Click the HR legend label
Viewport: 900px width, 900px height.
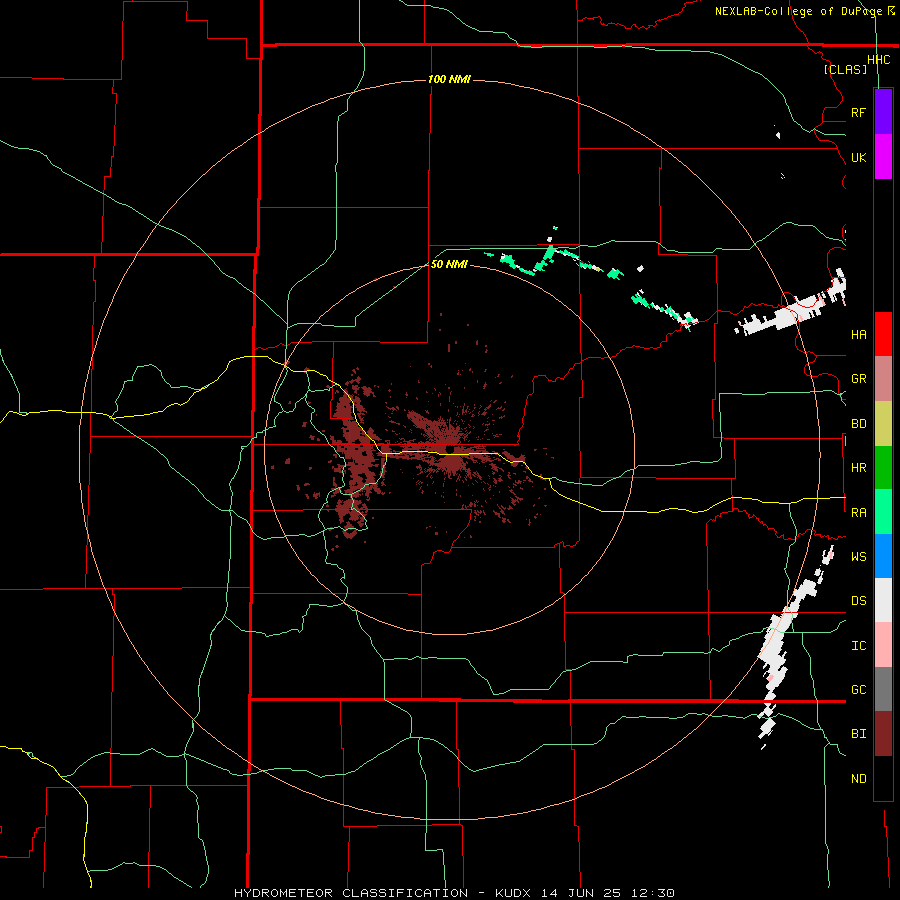tap(858, 468)
